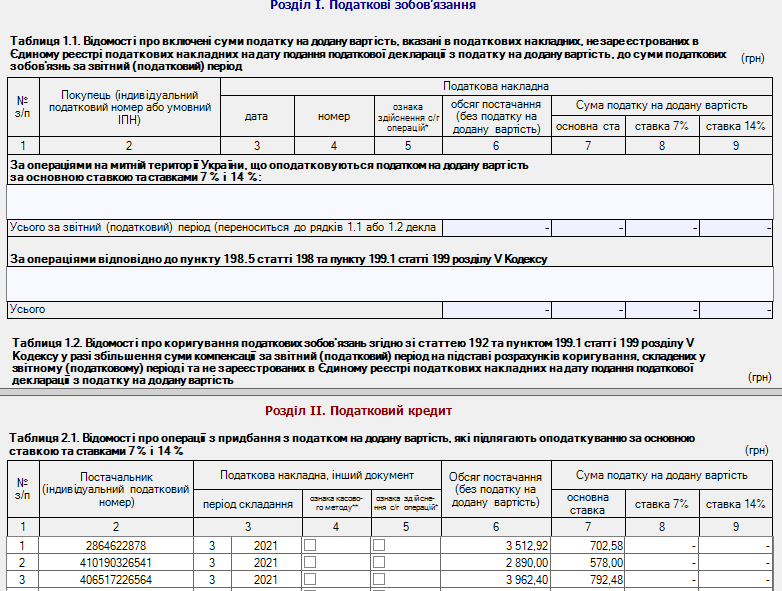Select the main rate tax amount 702,58
The width and height of the screenshot is (782, 591).
(x=588, y=546)
